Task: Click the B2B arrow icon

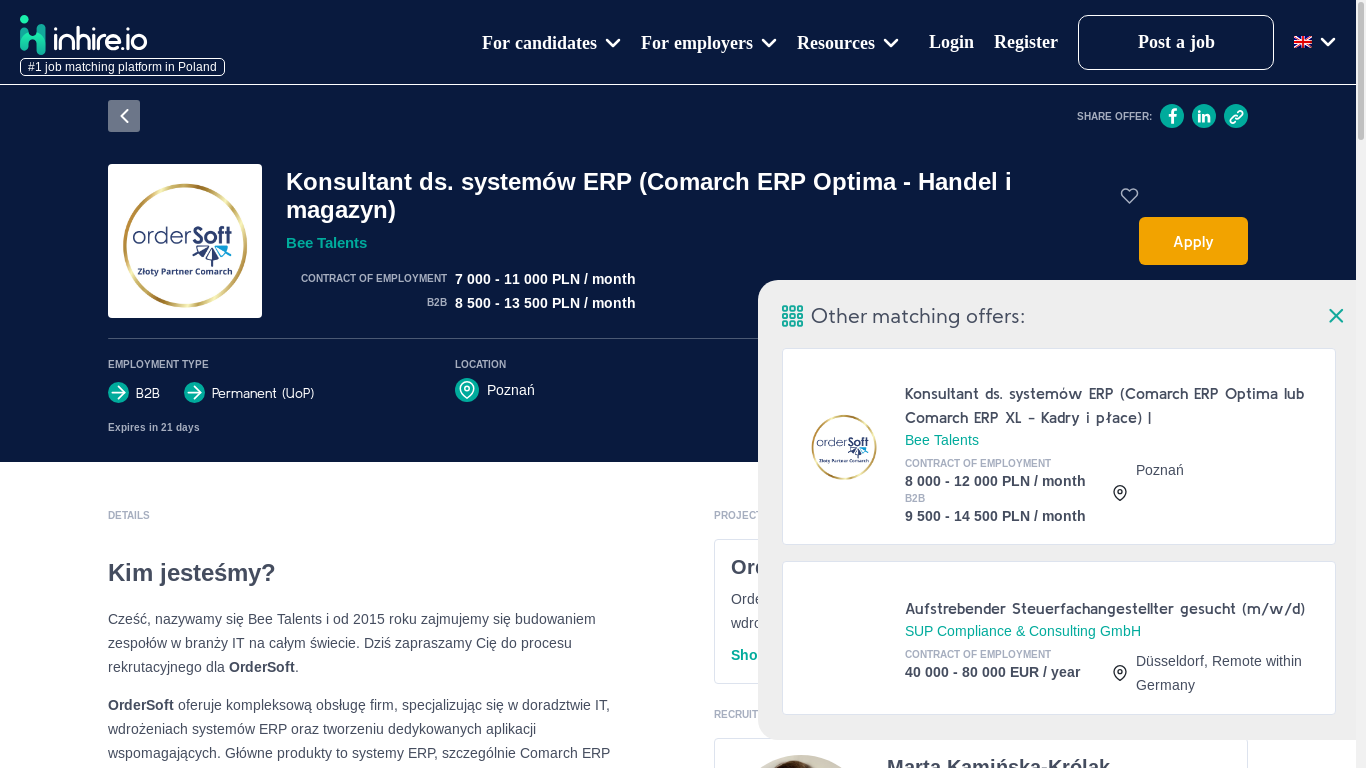Action: 118,393
